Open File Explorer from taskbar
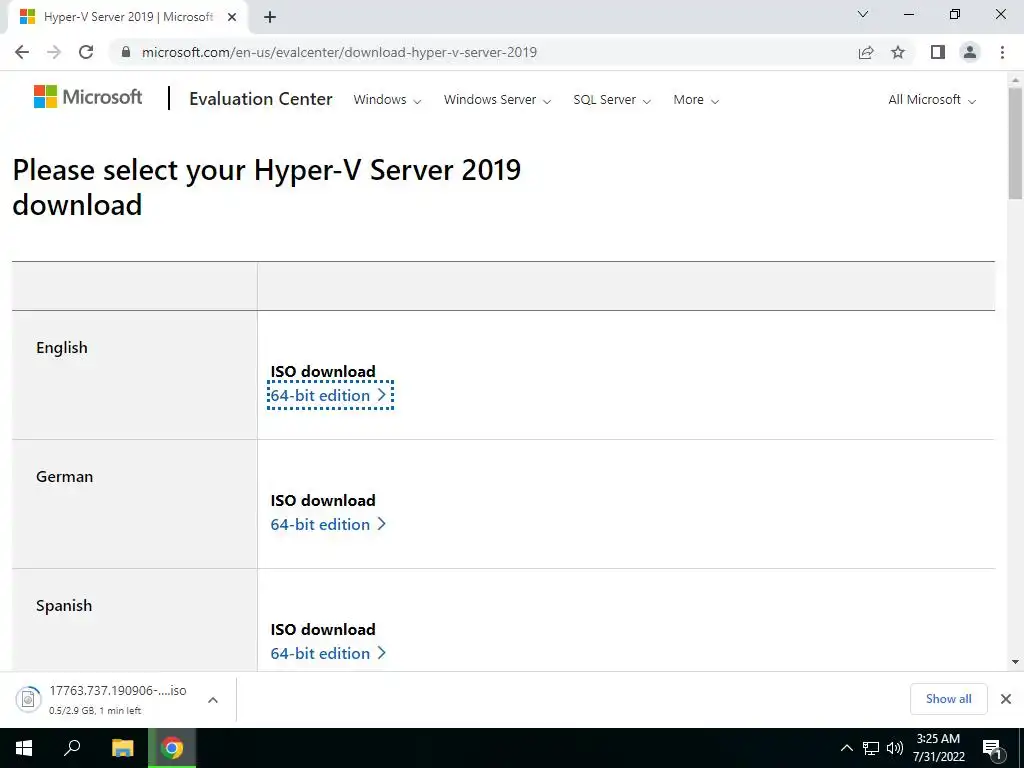 122,748
